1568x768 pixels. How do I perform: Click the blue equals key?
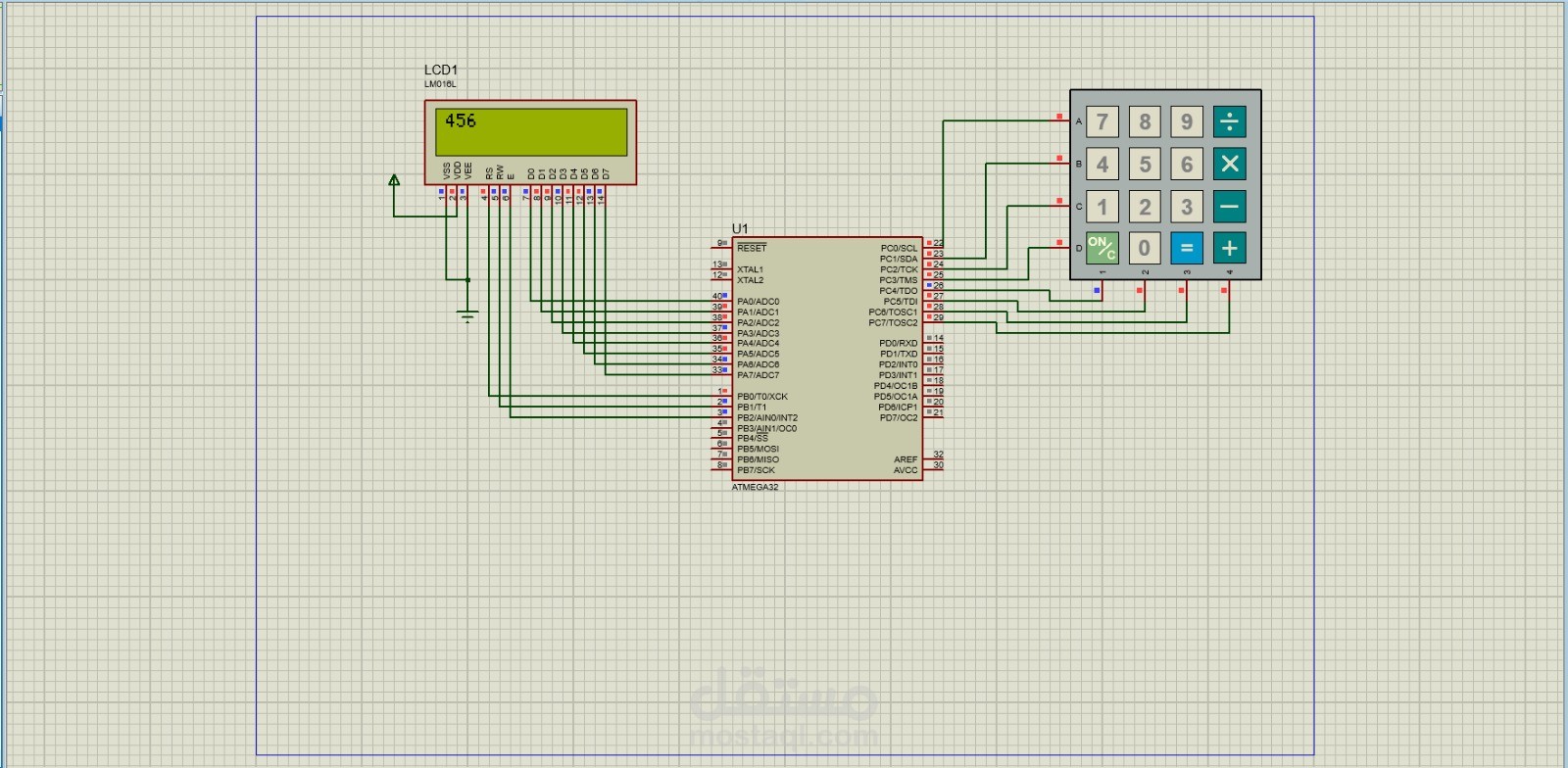(1187, 248)
